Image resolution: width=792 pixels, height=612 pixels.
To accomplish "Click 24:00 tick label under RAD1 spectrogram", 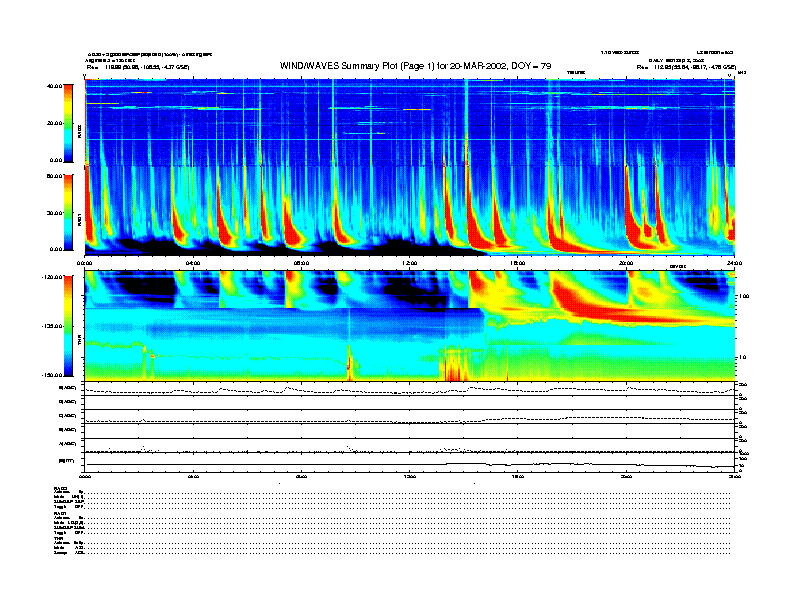I will pyautogui.click(x=734, y=263).
